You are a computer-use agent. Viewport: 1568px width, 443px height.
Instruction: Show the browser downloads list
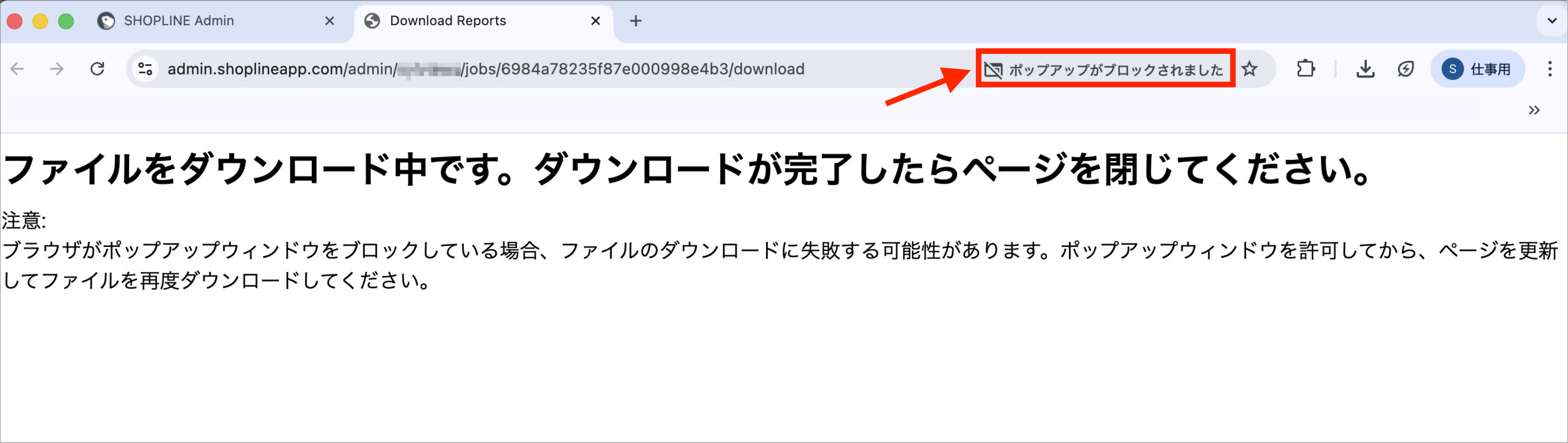point(1365,69)
